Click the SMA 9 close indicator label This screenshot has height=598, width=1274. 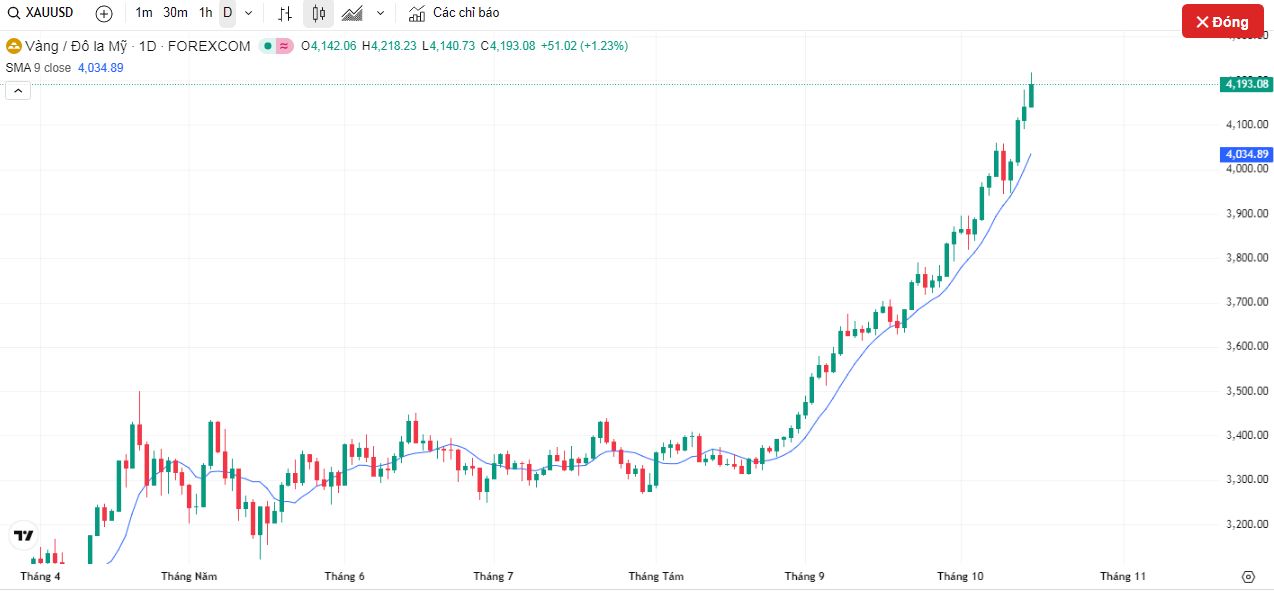(38, 67)
